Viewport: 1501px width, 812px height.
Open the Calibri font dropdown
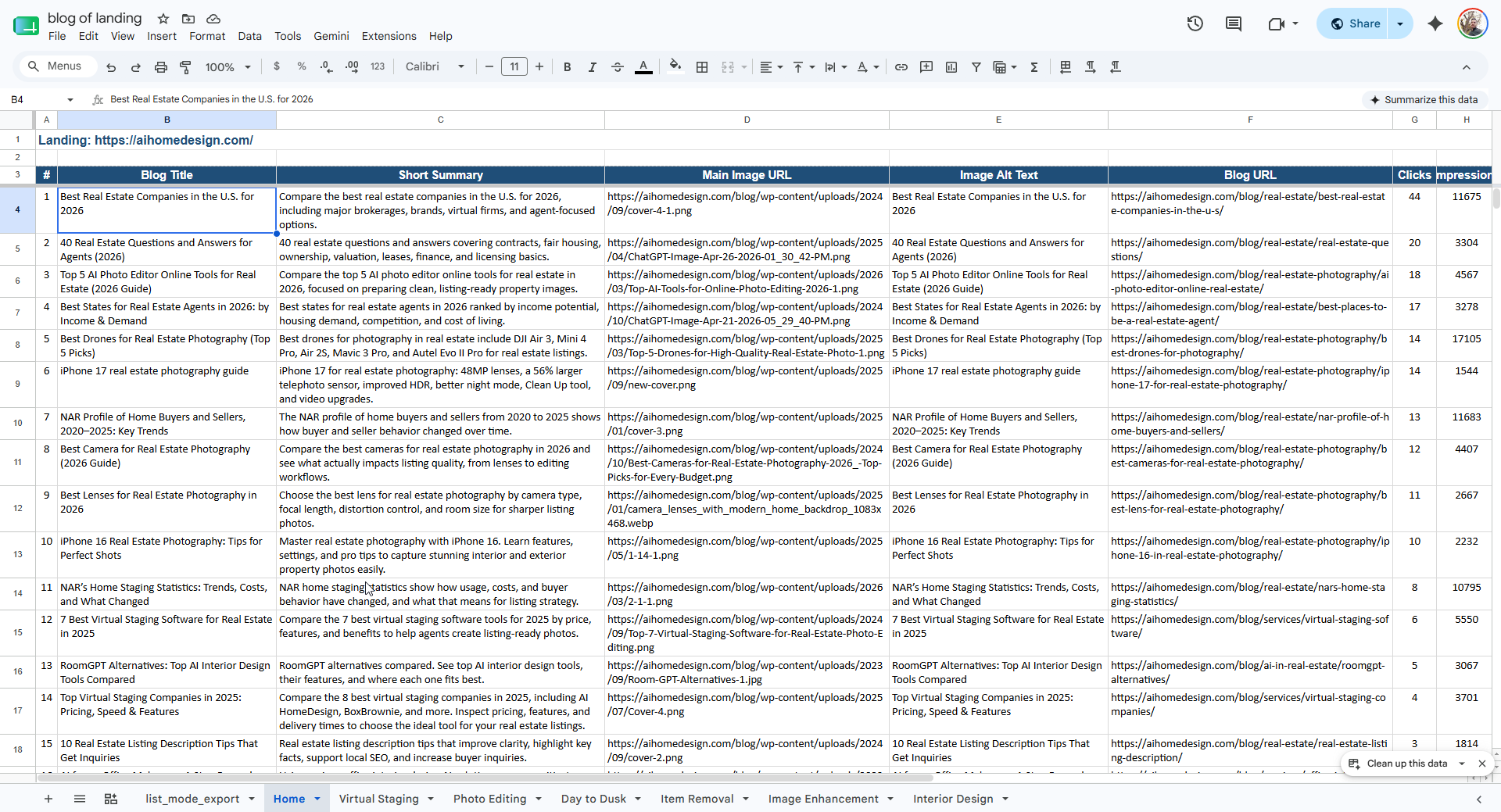(435, 67)
